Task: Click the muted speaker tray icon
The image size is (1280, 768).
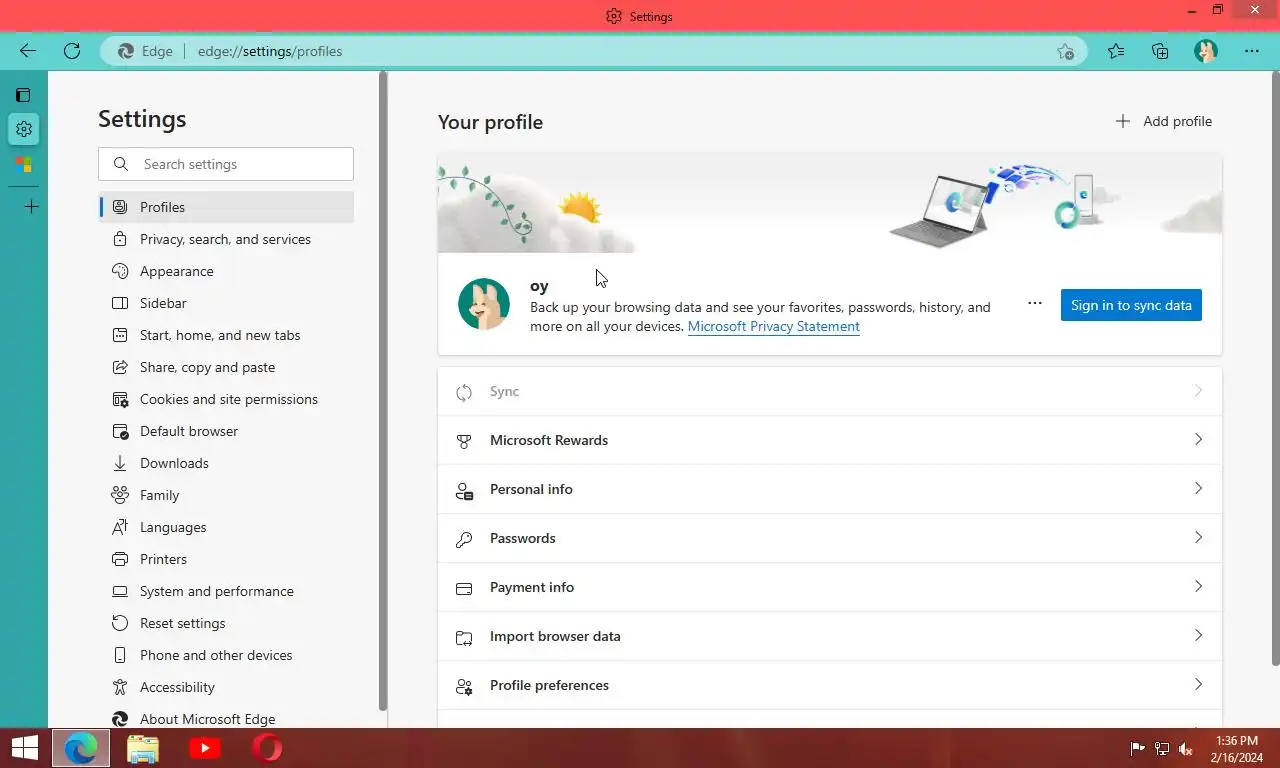Action: click(1186, 749)
